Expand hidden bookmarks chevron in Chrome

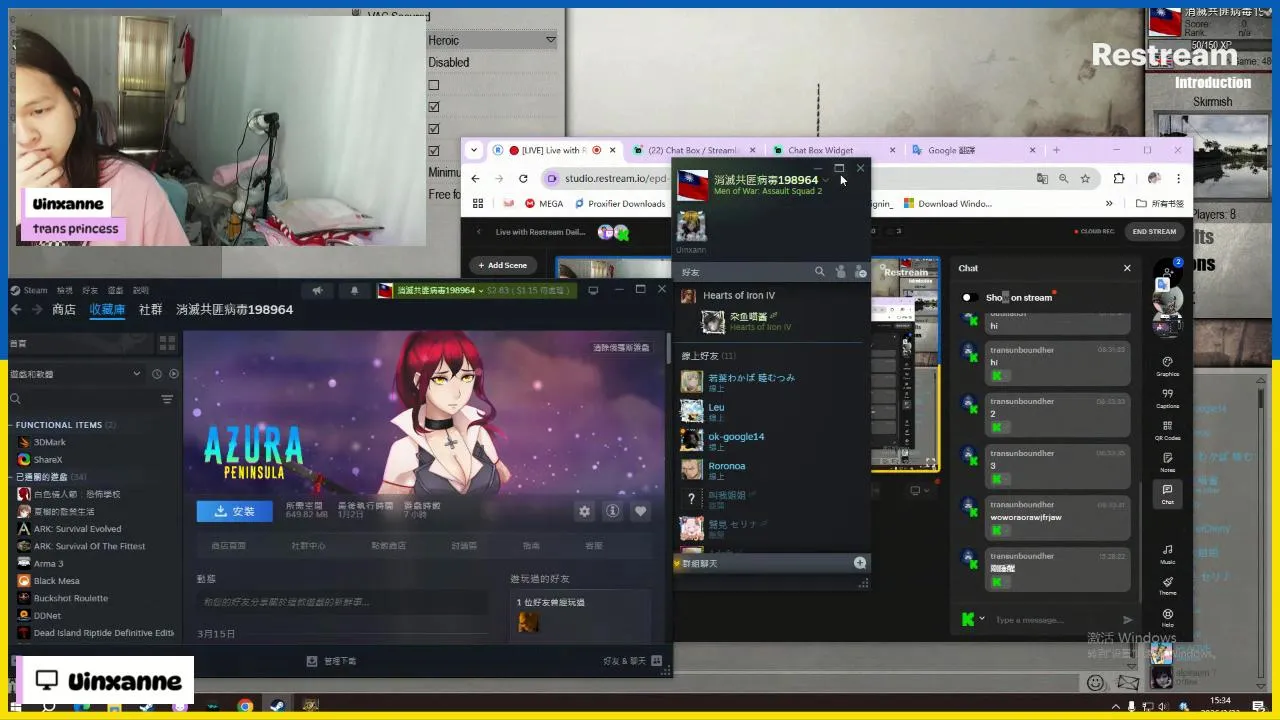1108,203
